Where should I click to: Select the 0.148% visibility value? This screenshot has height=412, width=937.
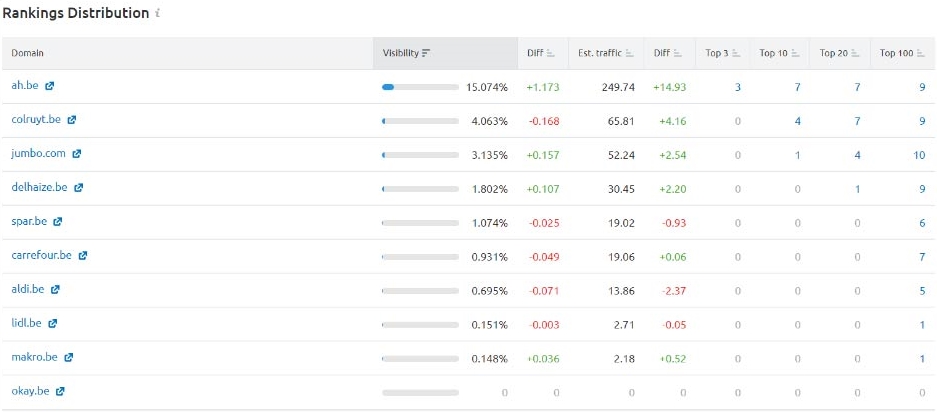[x=489, y=359]
